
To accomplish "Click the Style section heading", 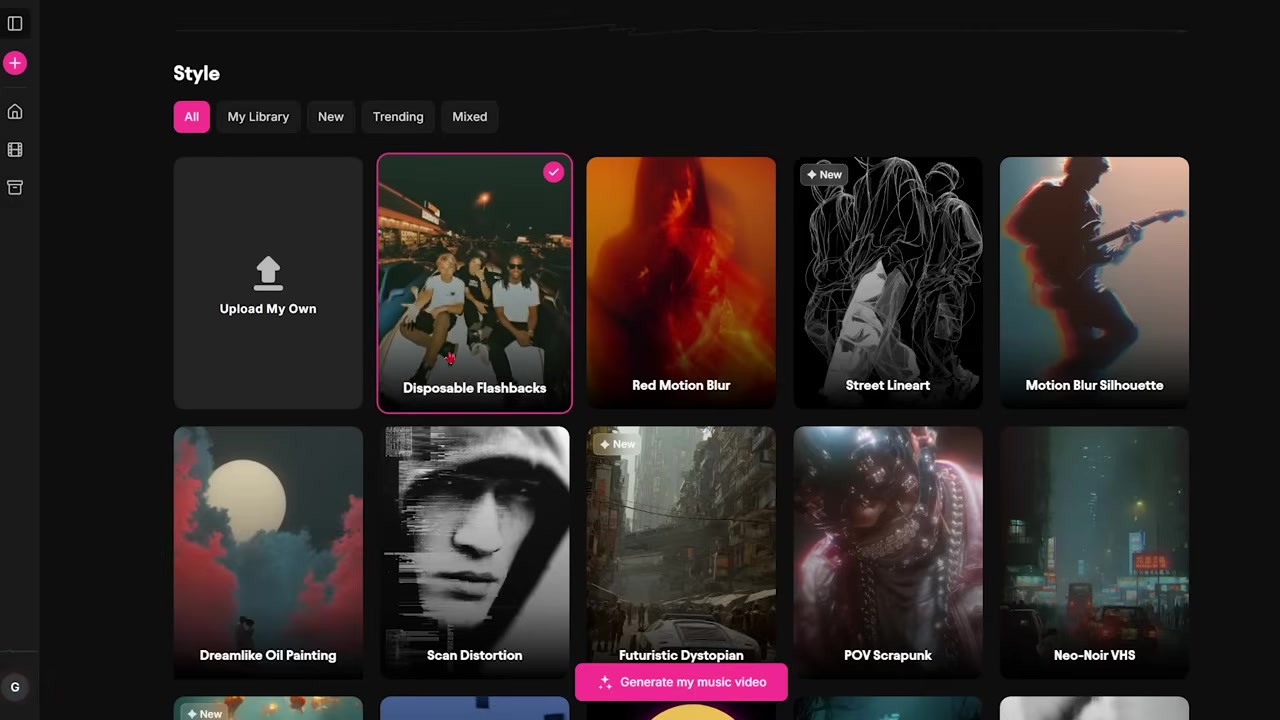I will tap(196, 73).
